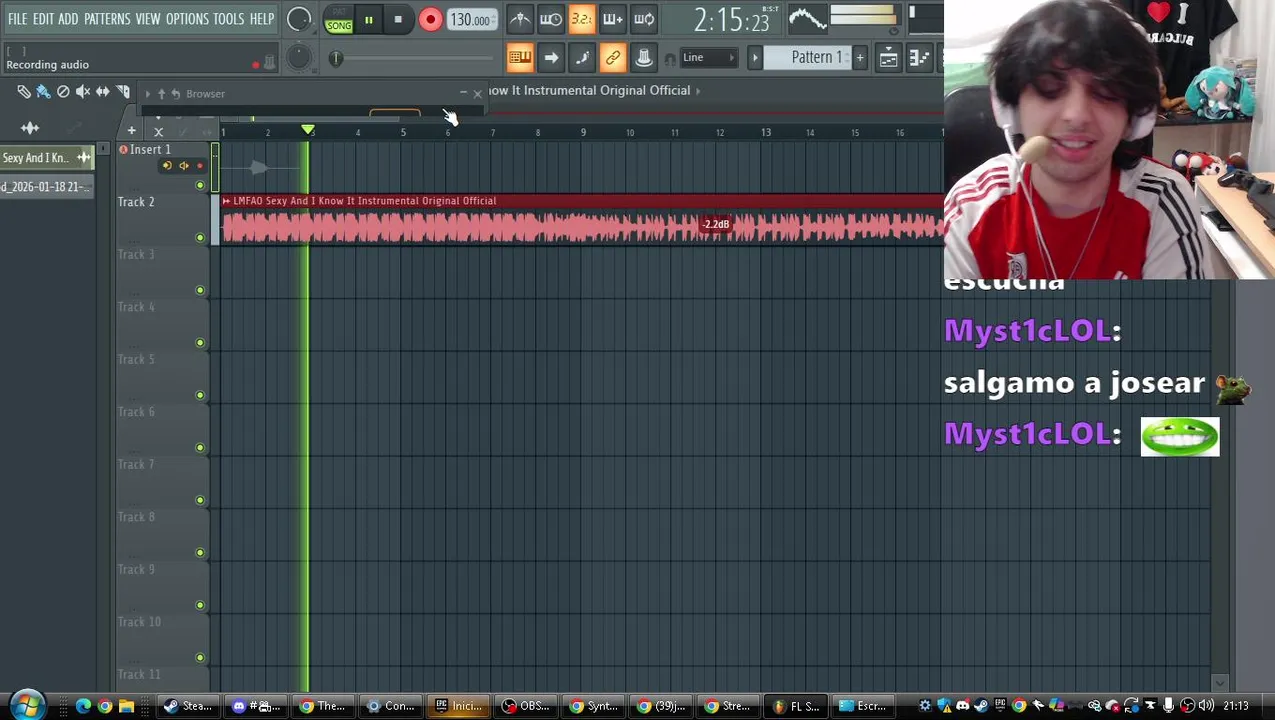Toggle the main snap magnet icon
The image size is (1275, 720).
pos(670,58)
